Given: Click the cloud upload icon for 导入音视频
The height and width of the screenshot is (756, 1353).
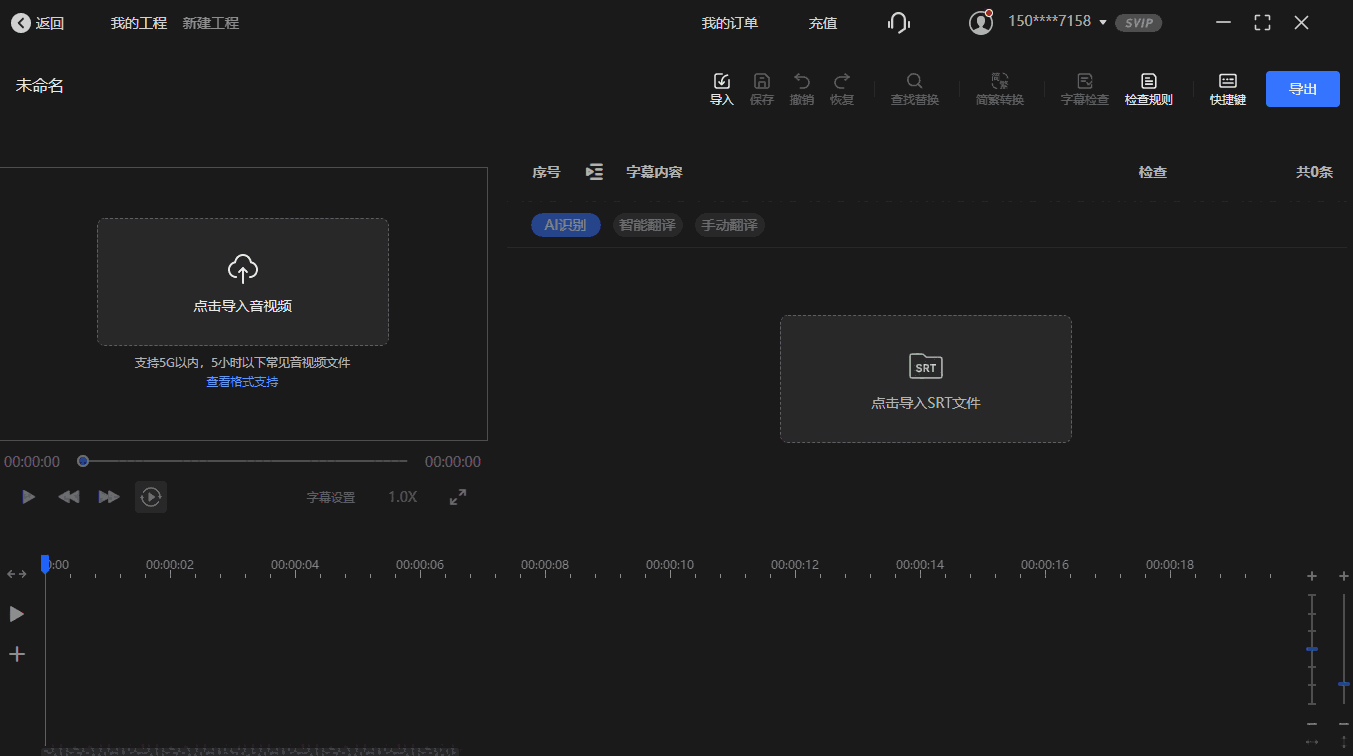Looking at the screenshot, I should (243, 268).
